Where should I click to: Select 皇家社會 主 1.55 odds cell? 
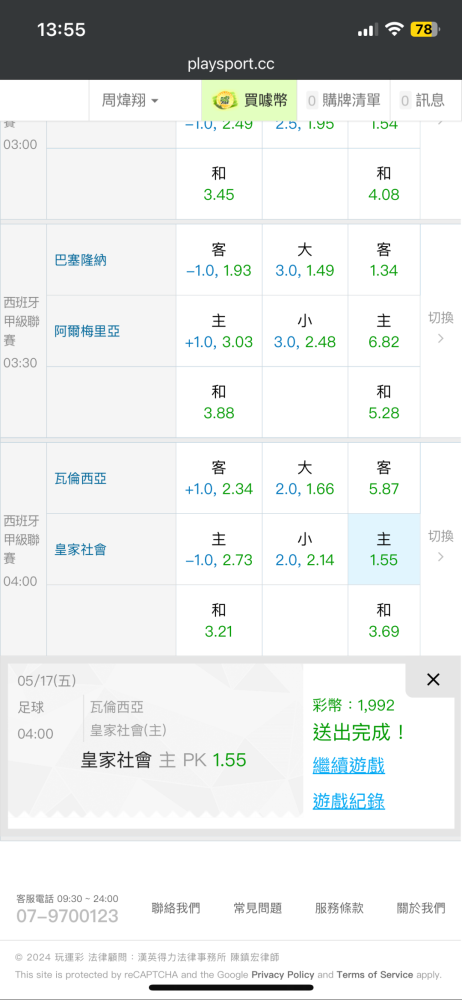384,550
